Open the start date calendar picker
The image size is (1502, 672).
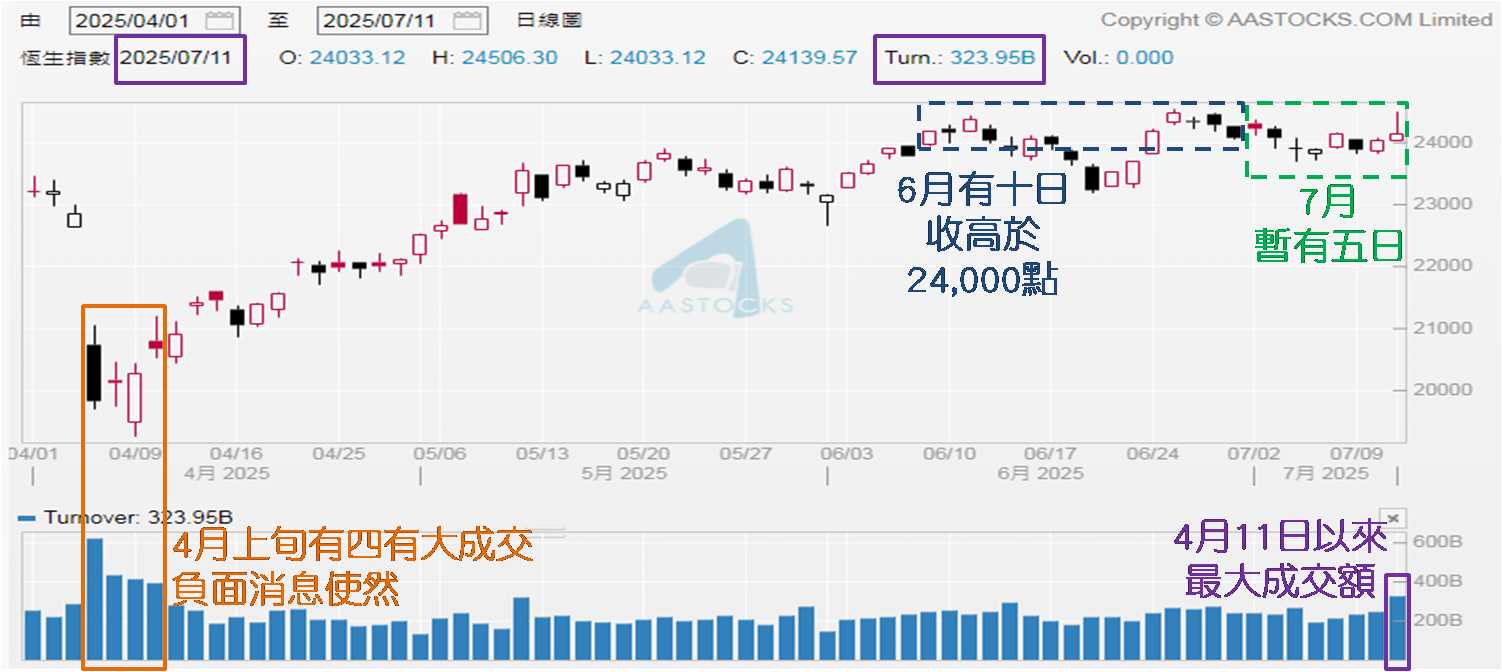click(219, 20)
